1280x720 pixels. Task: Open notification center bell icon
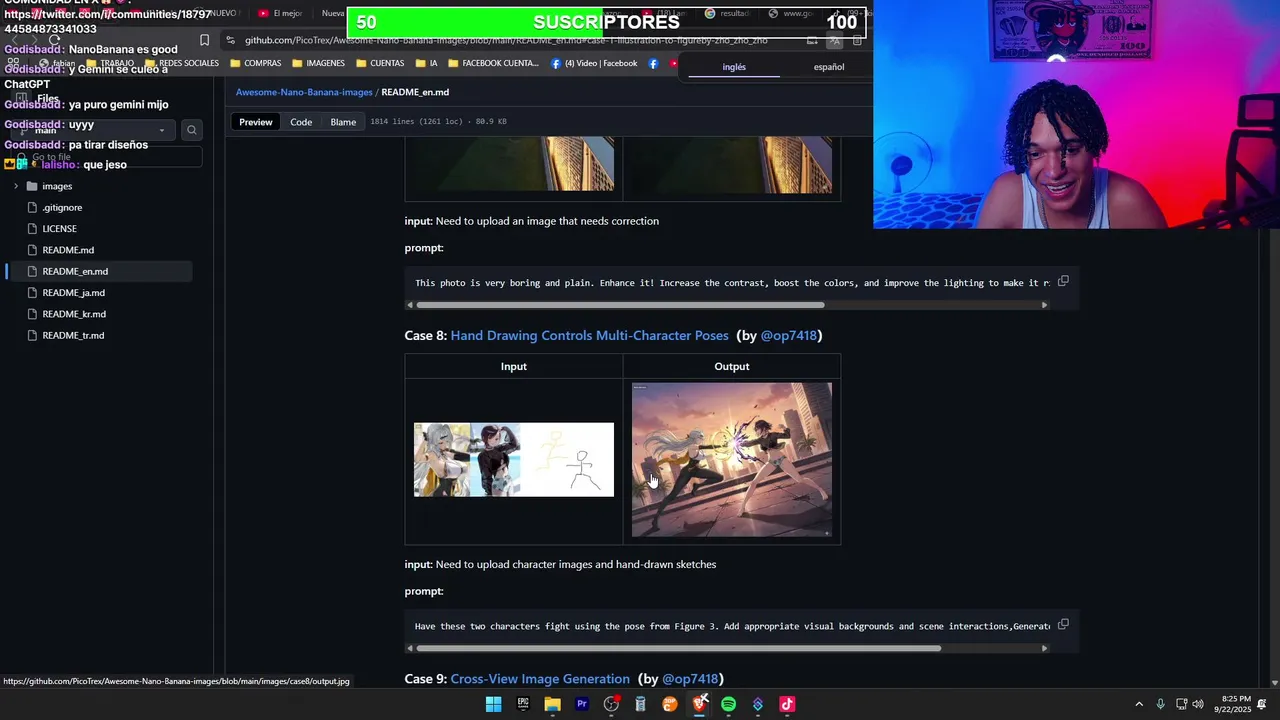tap(1262, 704)
